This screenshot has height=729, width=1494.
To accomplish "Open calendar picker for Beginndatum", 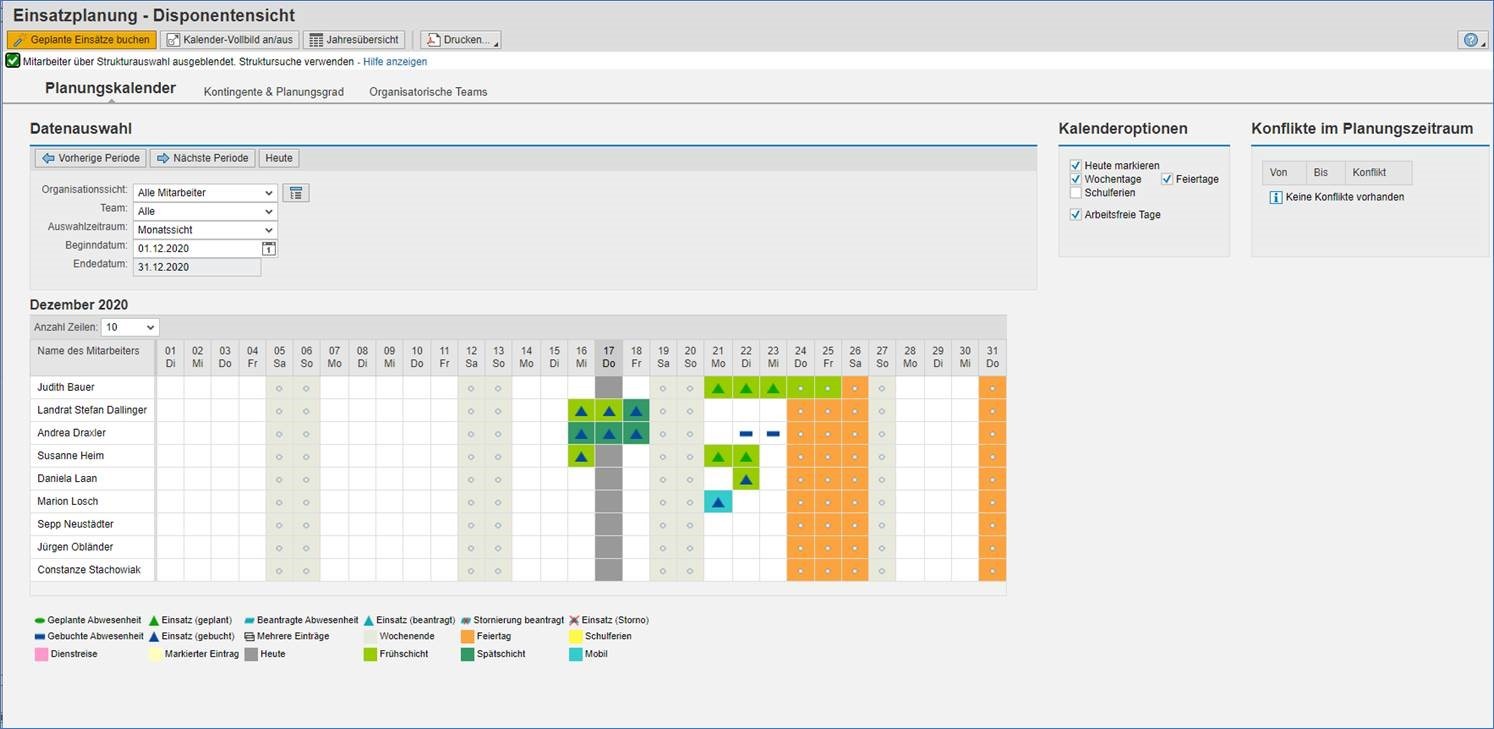I will click(x=269, y=249).
